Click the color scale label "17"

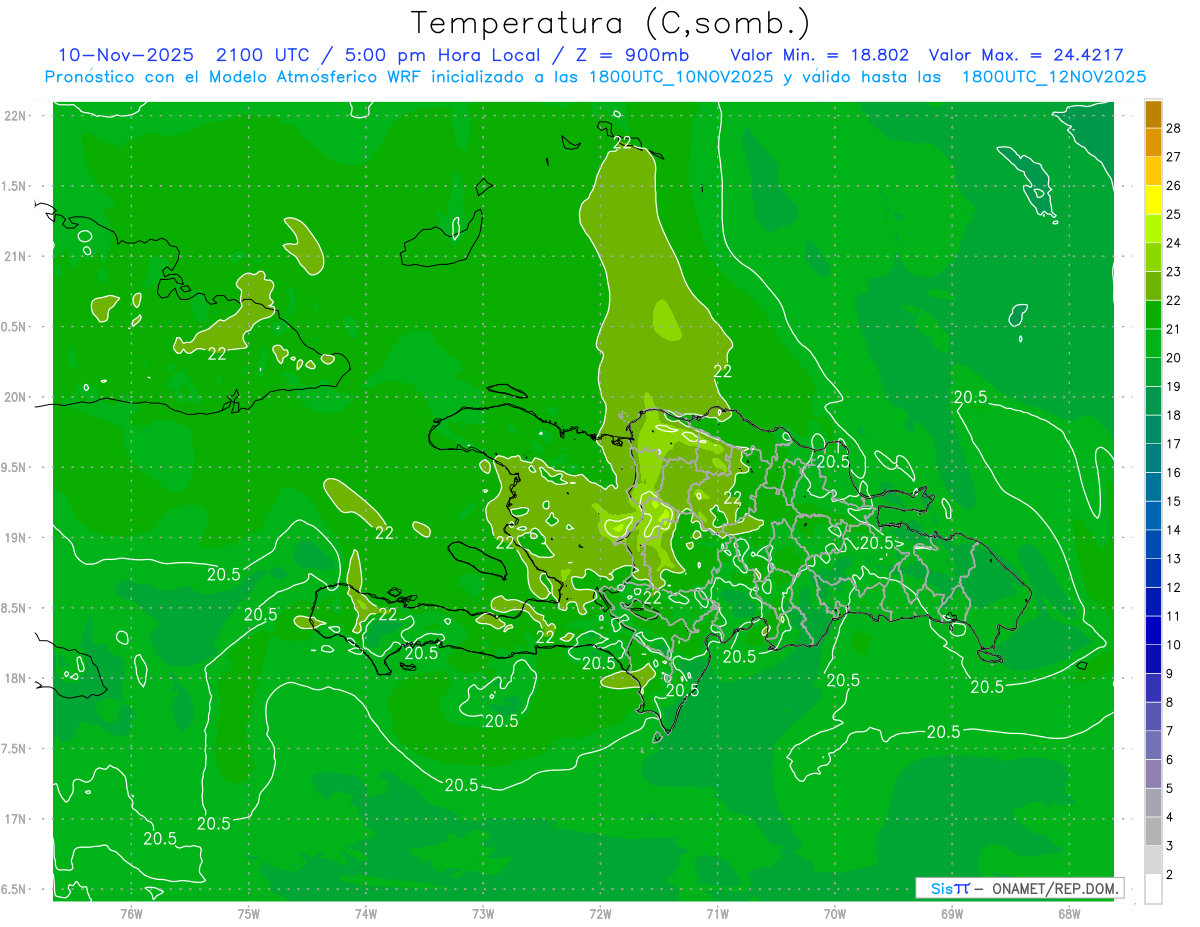tap(1174, 444)
